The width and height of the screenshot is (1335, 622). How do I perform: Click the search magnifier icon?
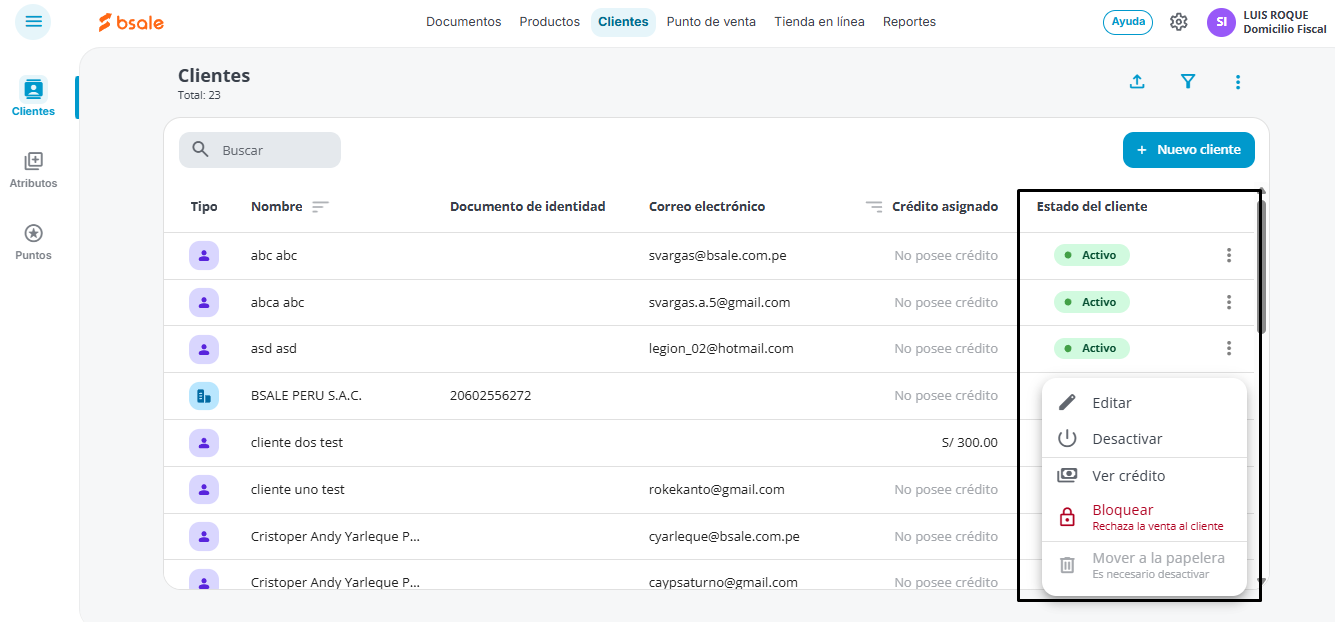pyautogui.click(x=201, y=150)
